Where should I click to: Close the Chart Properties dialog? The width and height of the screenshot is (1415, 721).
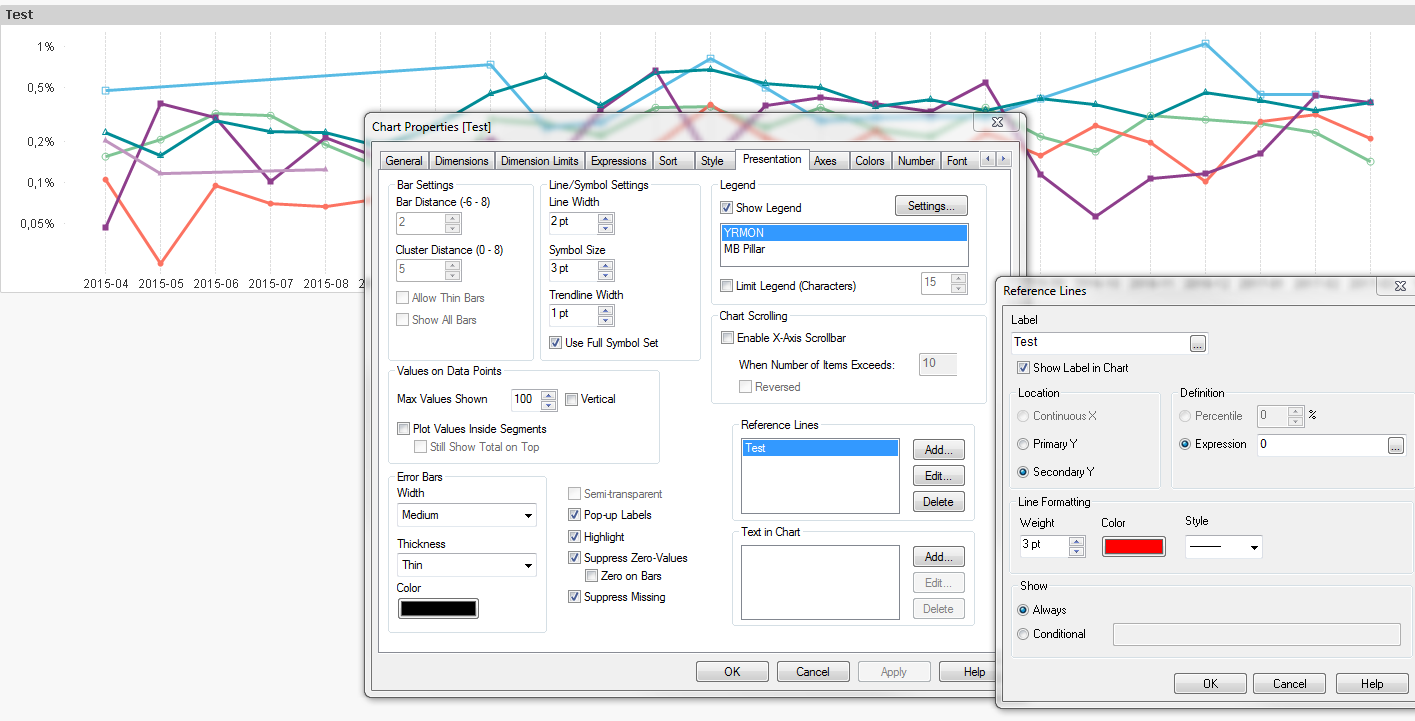click(997, 121)
